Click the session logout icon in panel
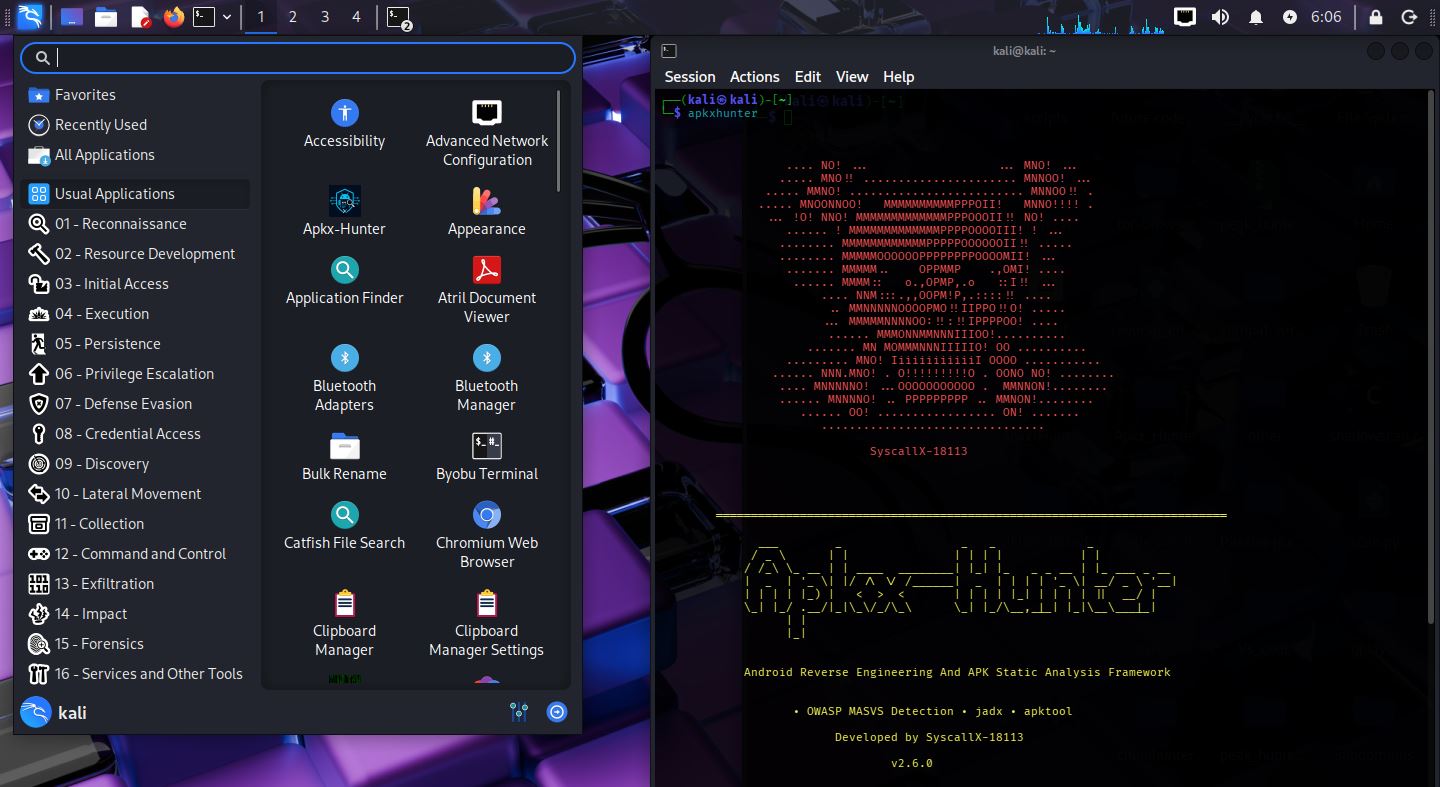 (1410, 17)
